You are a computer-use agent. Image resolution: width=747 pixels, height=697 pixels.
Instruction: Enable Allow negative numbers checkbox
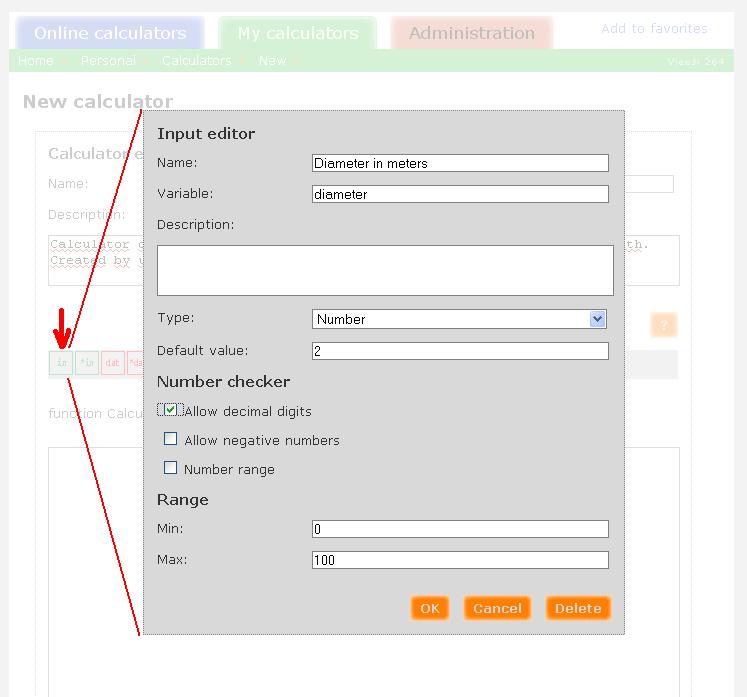[x=171, y=439]
